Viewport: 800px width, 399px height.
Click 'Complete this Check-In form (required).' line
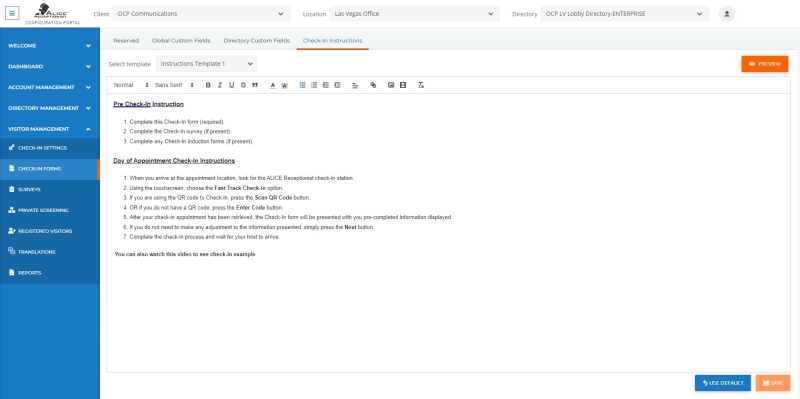177,122
